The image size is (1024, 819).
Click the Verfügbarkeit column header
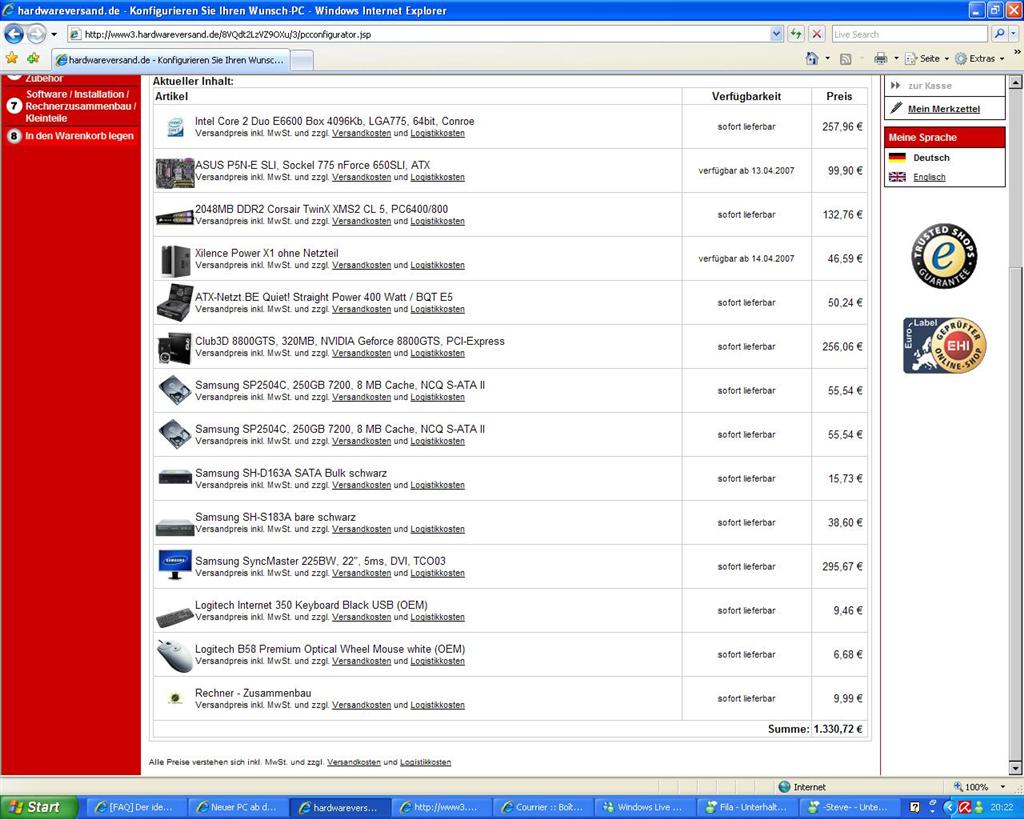point(746,96)
